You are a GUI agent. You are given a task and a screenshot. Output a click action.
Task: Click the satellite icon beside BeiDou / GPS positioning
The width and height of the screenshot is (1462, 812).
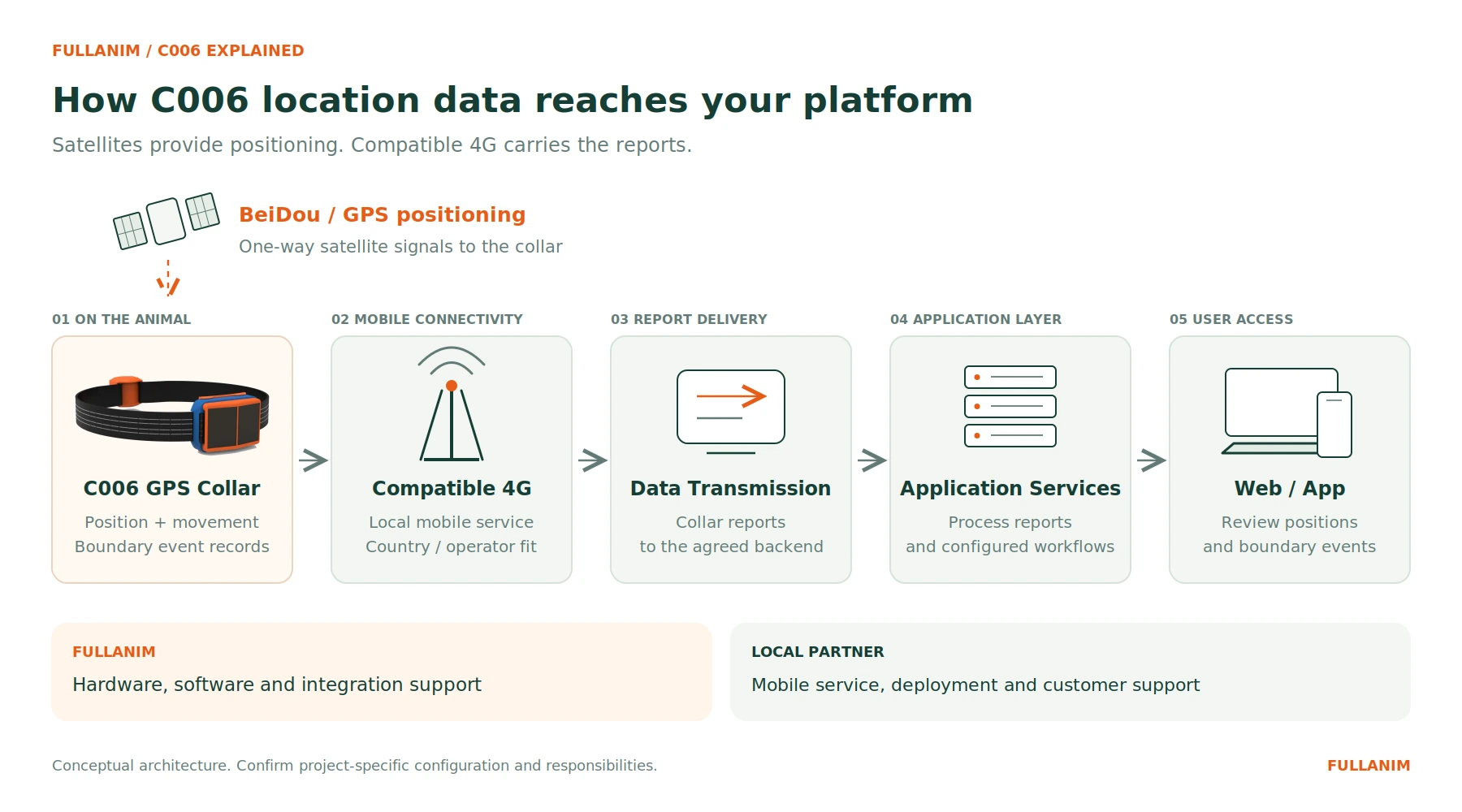click(167, 221)
